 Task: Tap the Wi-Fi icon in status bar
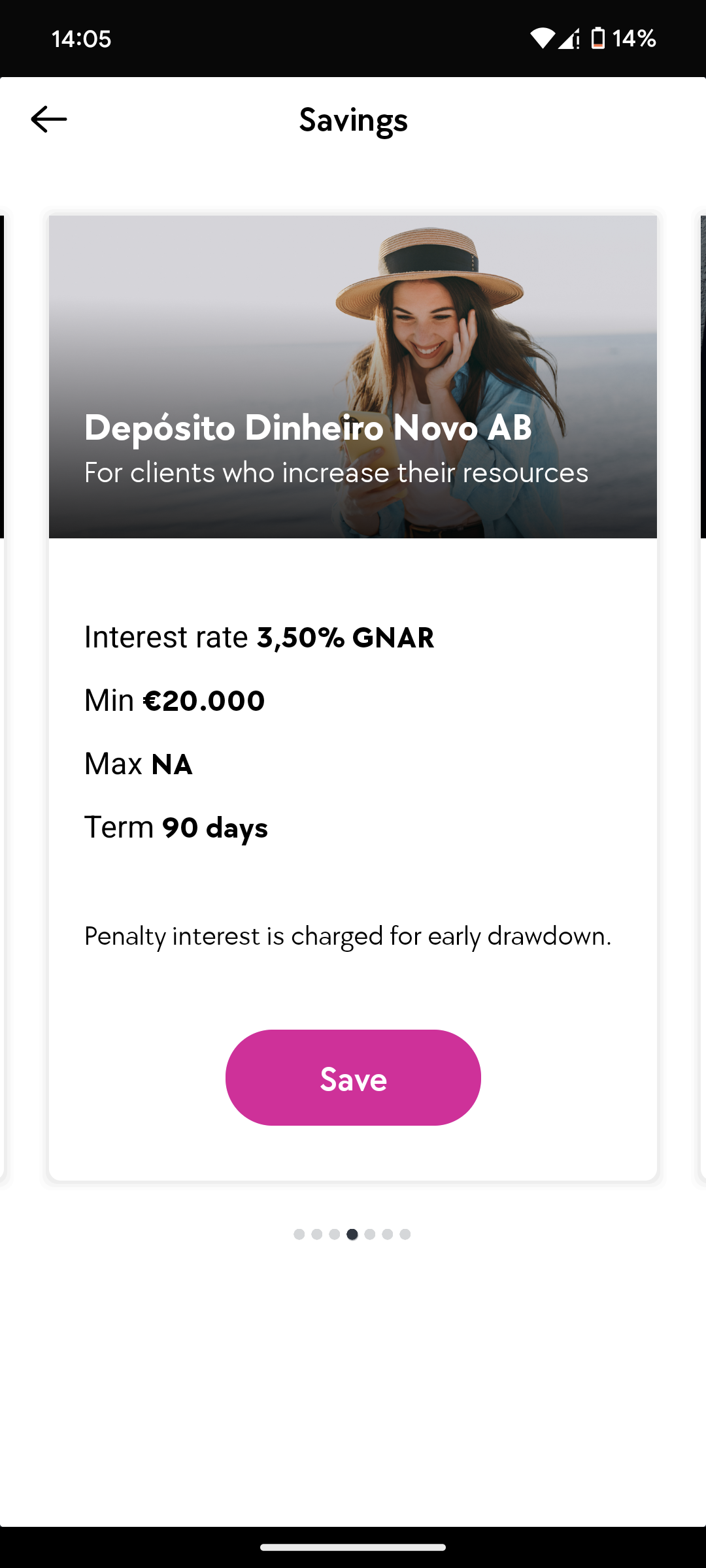[542, 39]
